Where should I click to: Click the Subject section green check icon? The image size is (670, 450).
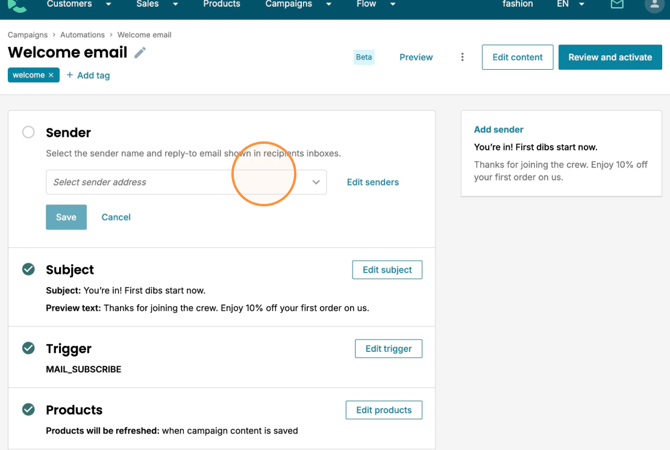tap(28, 269)
